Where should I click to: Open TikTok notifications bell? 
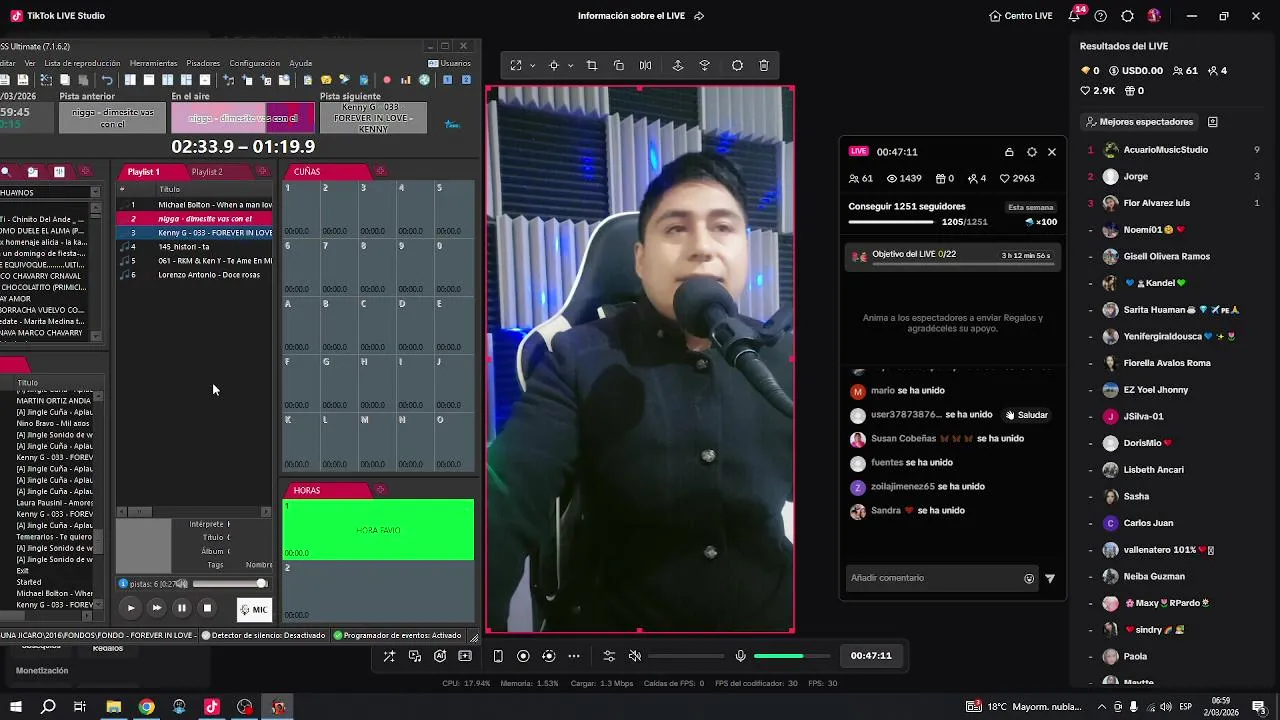pos(1075,16)
